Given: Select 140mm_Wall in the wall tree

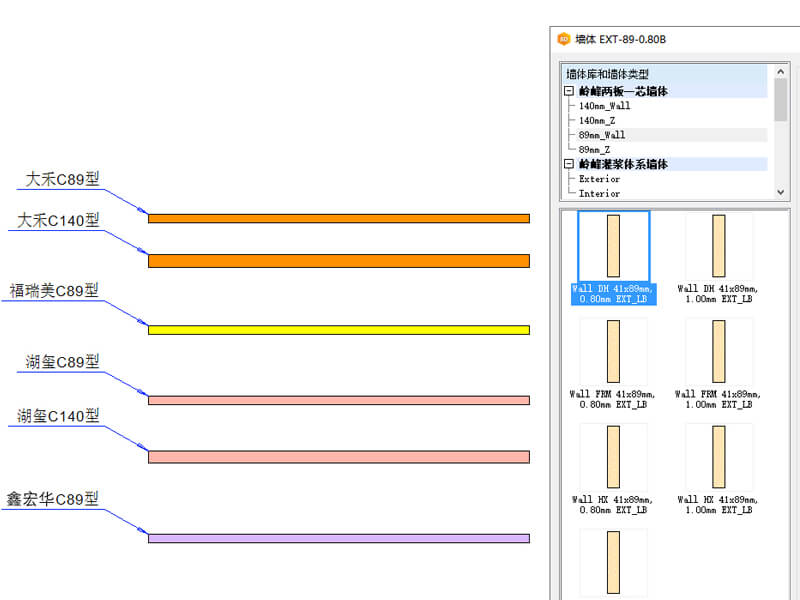Looking at the screenshot, I should 605,106.
